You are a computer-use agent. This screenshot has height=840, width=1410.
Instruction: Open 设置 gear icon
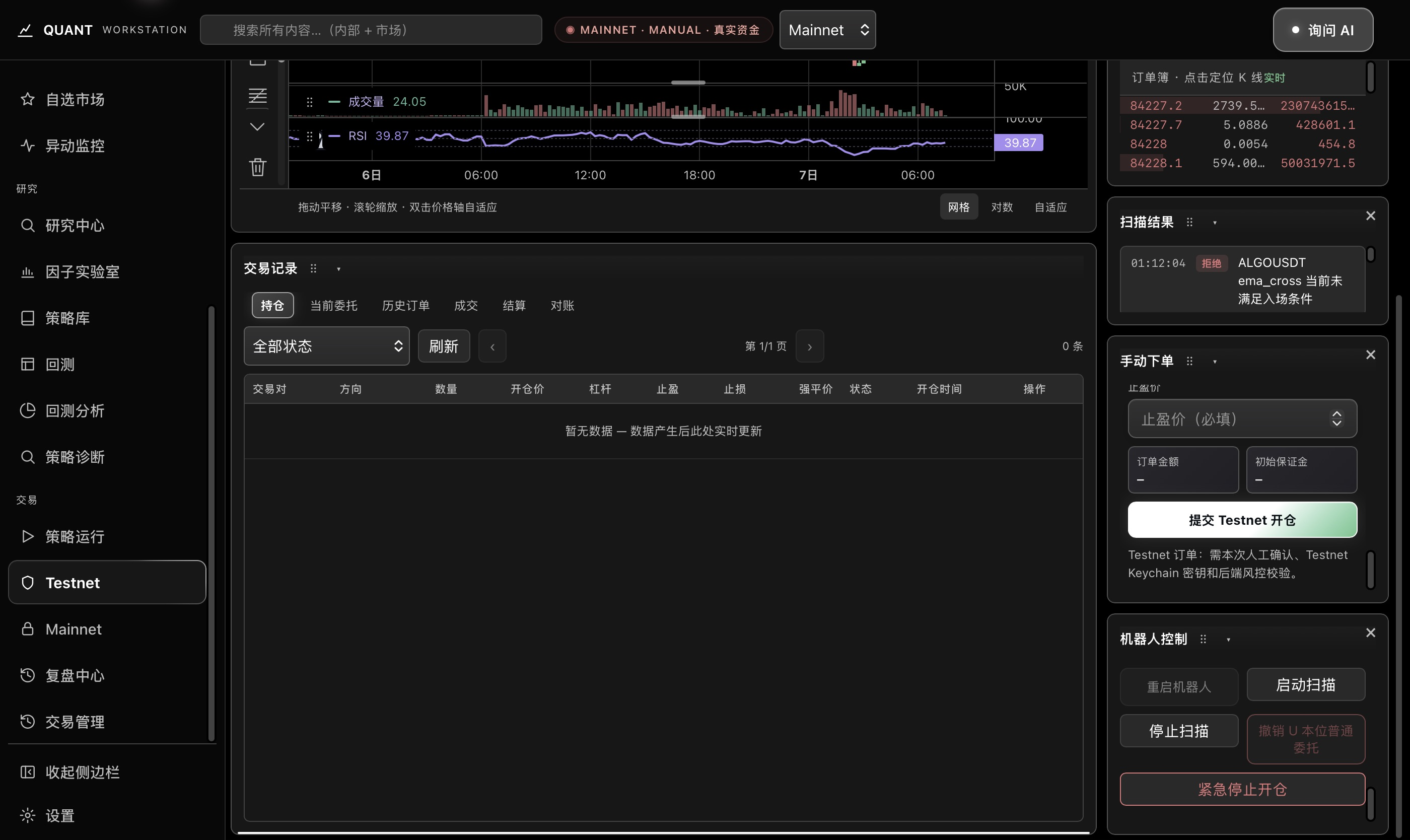27,815
